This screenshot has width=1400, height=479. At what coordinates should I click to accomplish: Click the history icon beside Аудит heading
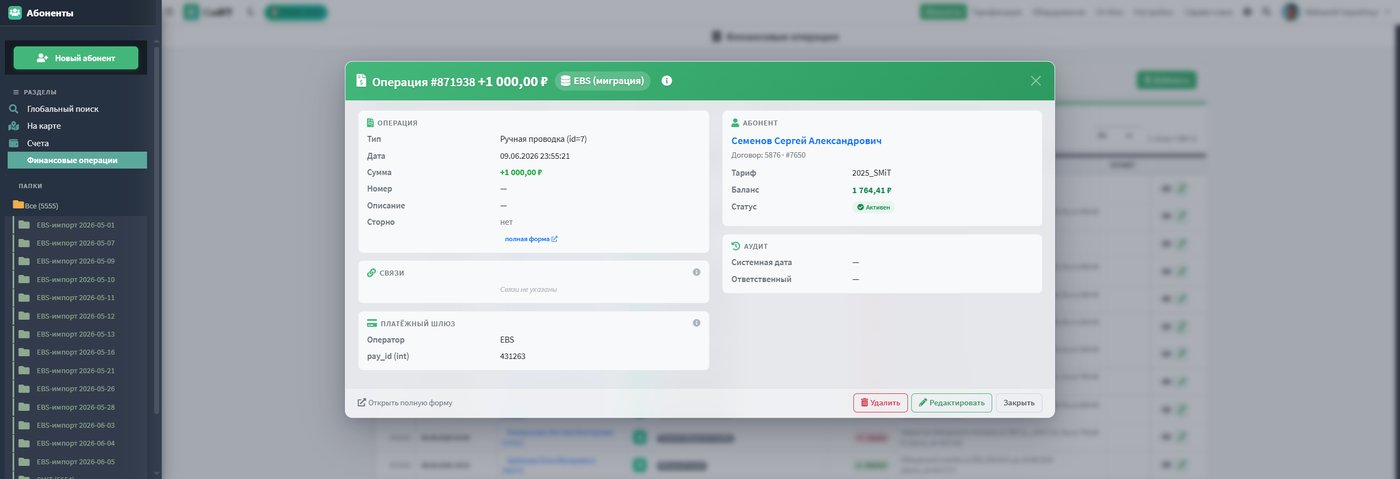[736, 245]
